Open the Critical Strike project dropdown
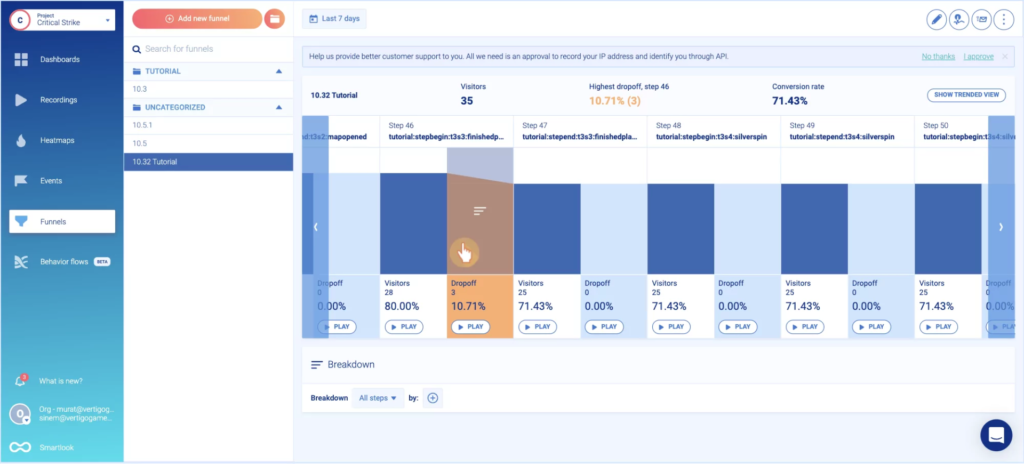 coord(62,20)
